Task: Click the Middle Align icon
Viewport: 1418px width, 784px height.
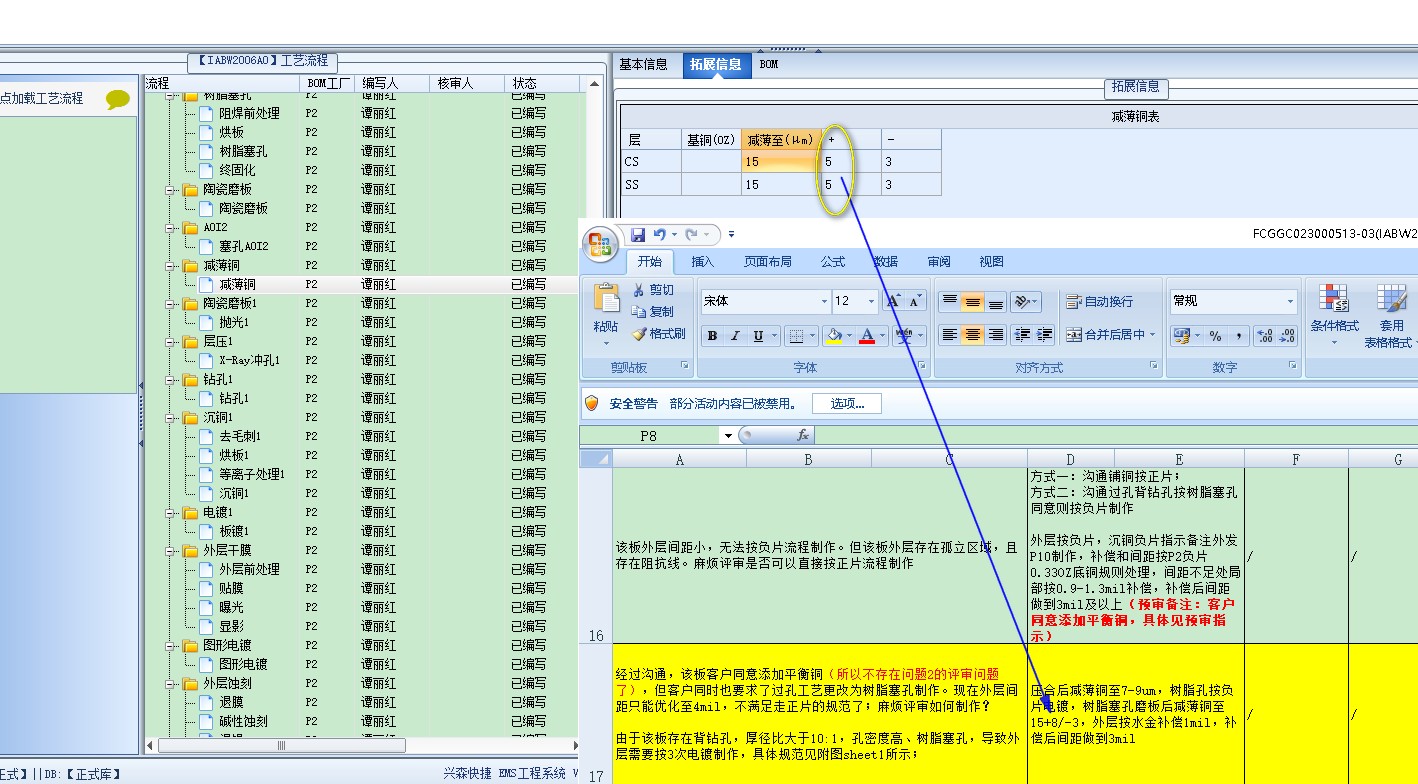Action: point(972,301)
